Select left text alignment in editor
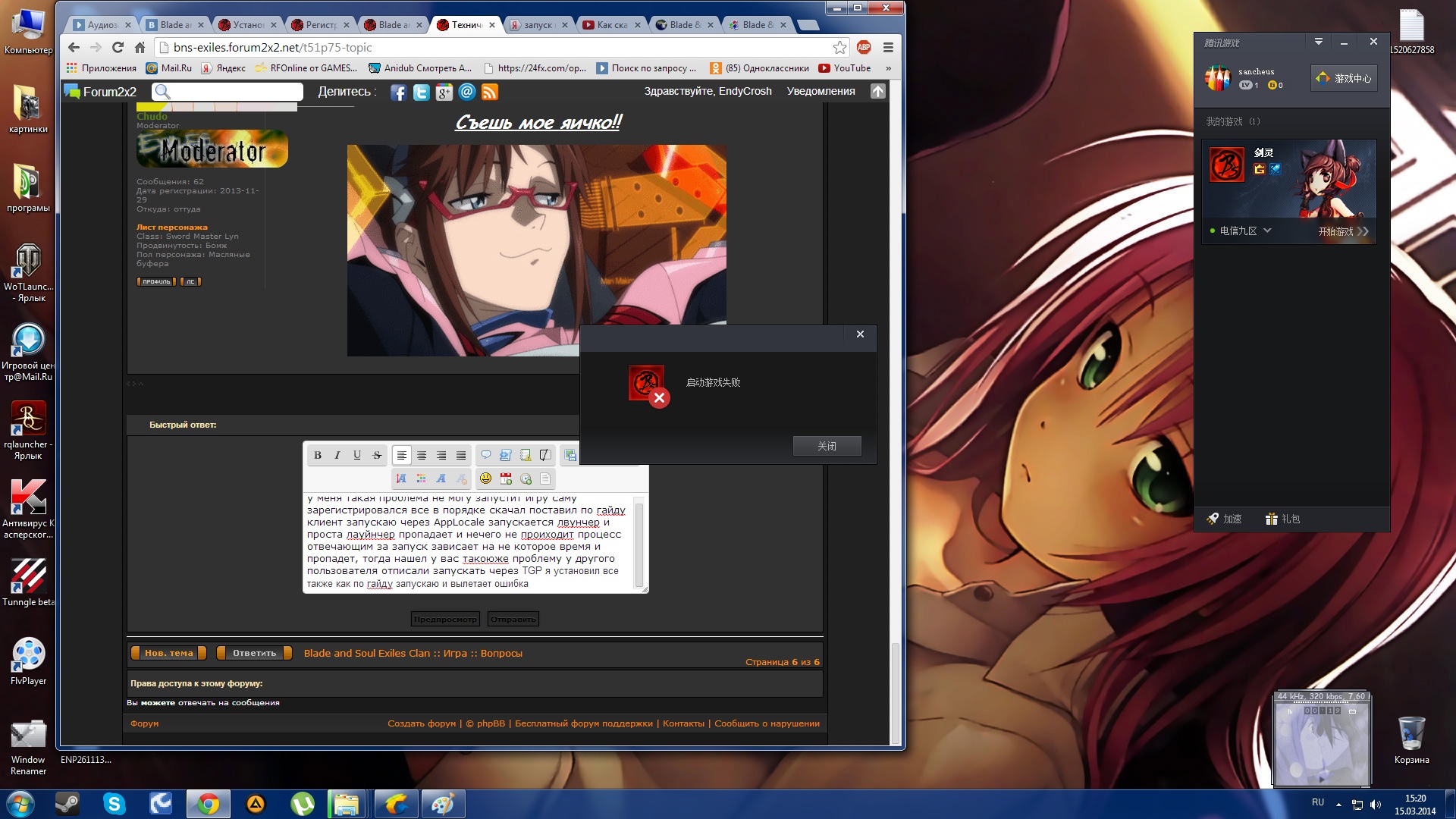This screenshot has width=1456, height=819. pyautogui.click(x=402, y=455)
